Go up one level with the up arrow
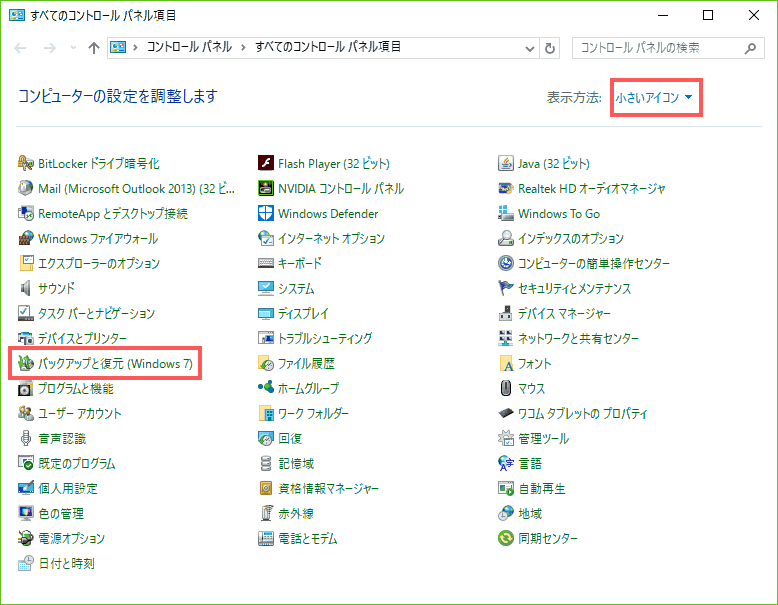This screenshot has height=605, width=778. 93,48
